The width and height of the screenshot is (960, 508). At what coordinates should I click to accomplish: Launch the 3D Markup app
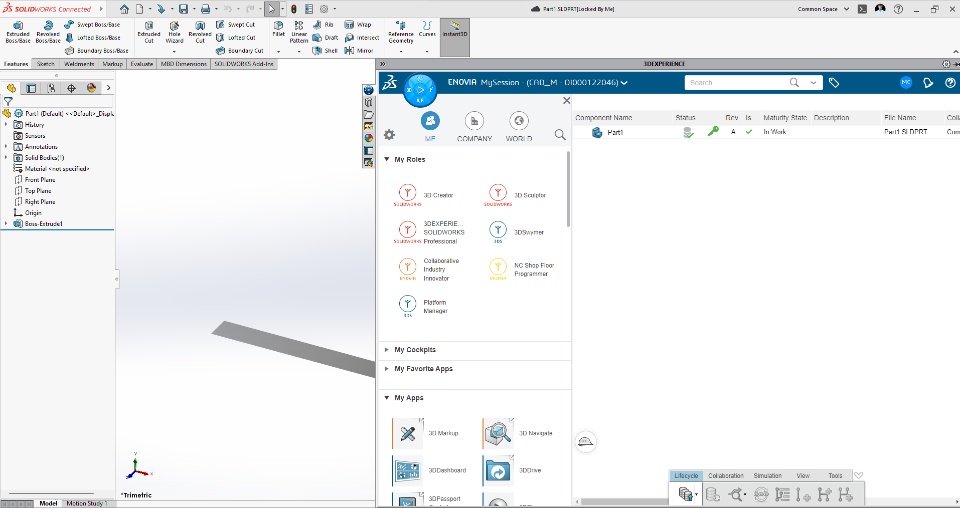tap(426, 433)
